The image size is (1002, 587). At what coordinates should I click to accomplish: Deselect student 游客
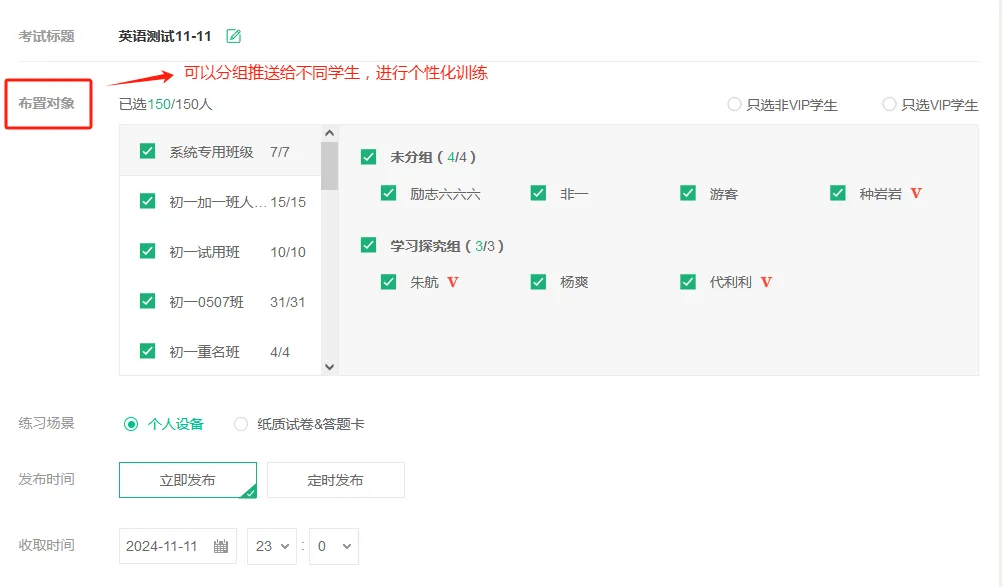687,193
